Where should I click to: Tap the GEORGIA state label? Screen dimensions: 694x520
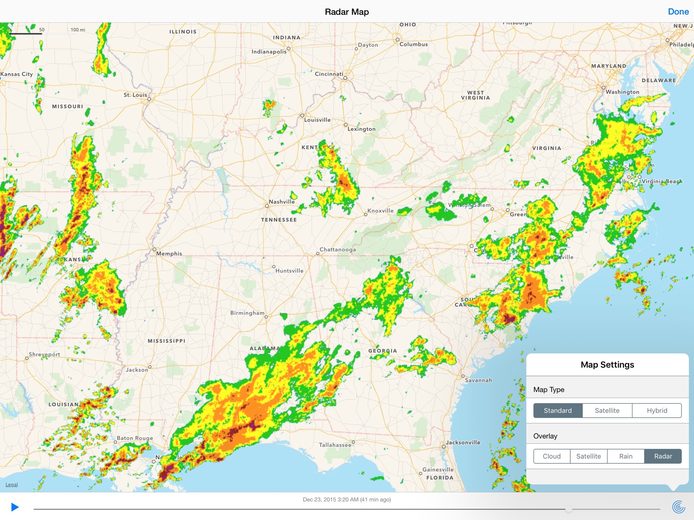383,351
